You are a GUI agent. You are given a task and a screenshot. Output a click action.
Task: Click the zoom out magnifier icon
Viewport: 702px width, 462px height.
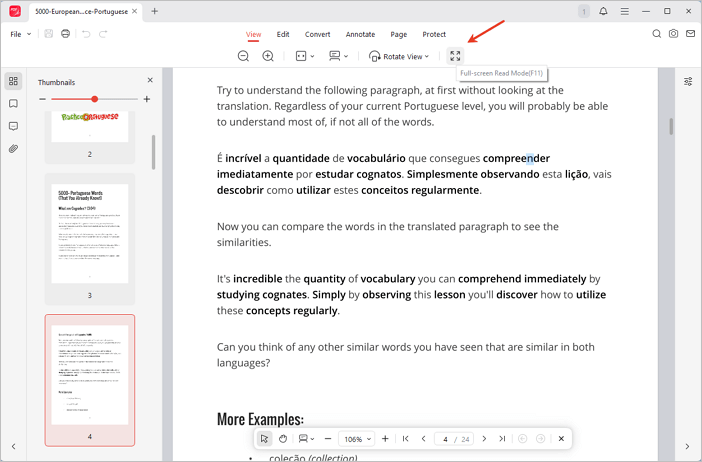click(243, 56)
